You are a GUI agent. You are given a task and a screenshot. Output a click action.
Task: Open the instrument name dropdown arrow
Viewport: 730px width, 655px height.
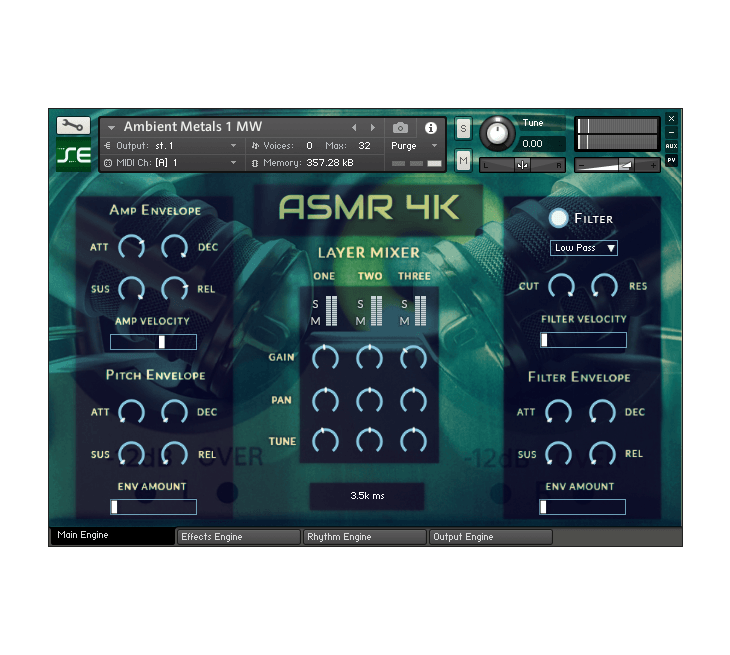[111, 127]
